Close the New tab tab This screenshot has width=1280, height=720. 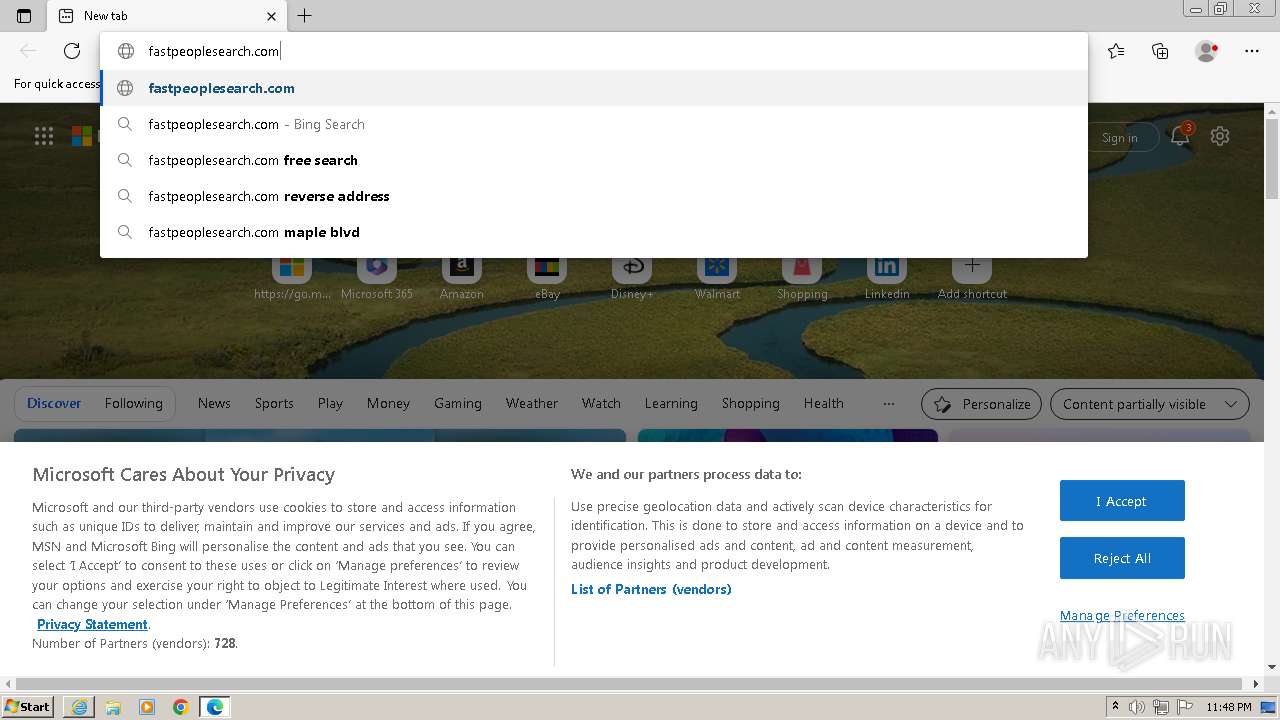[x=271, y=16]
